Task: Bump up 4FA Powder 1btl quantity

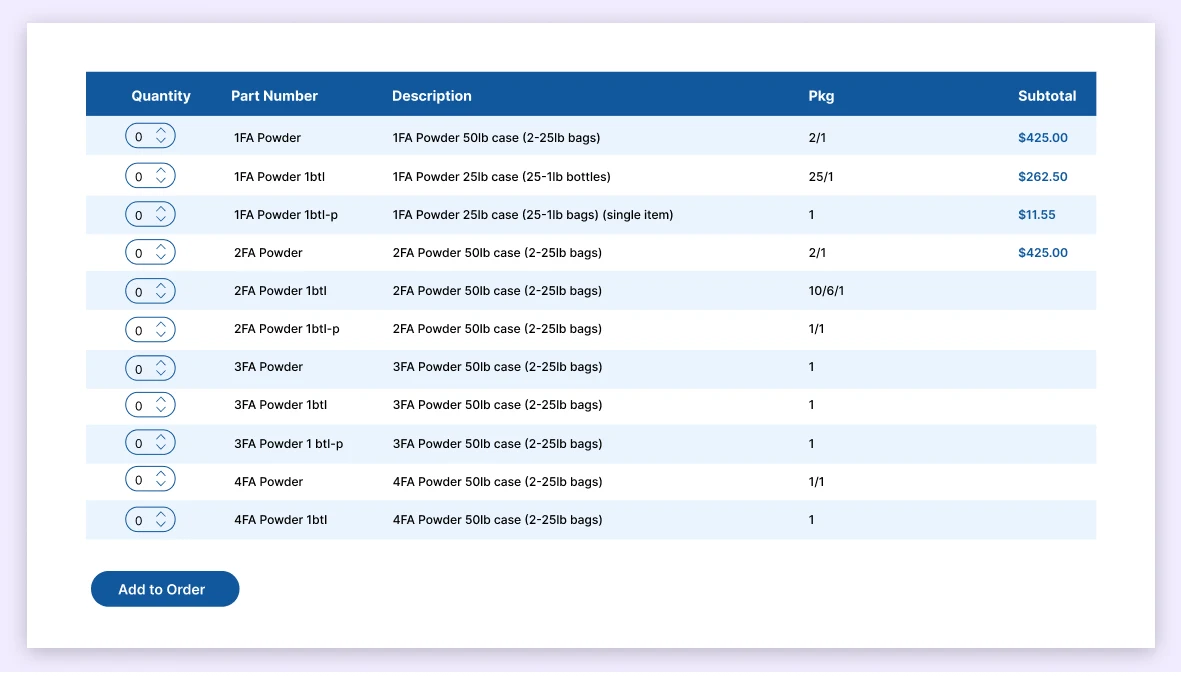Action: click(161, 514)
